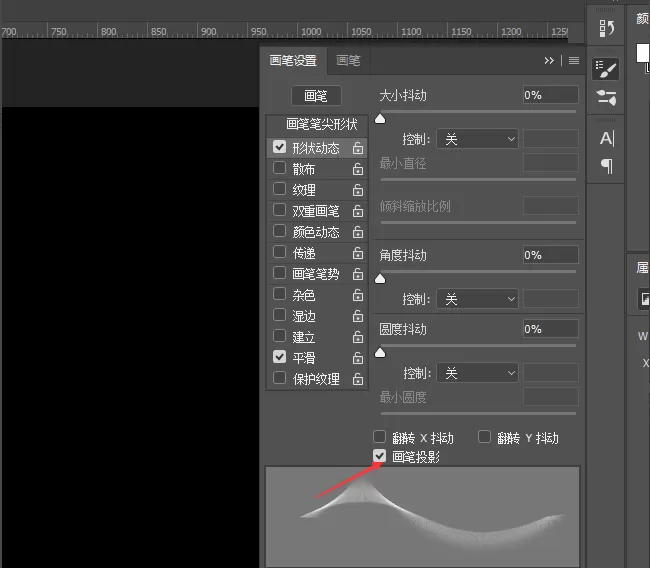Click lock icon for 杂色

click(x=358, y=295)
